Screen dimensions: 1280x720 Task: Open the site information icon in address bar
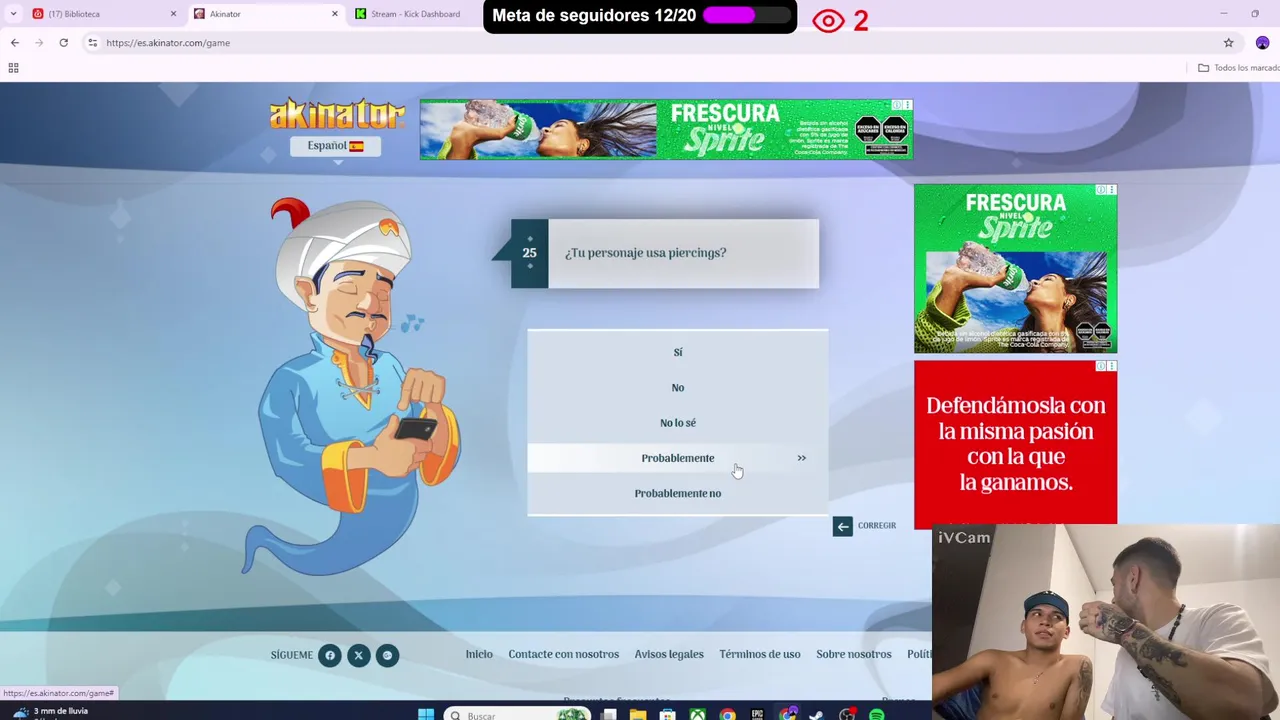pyautogui.click(x=92, y=43)
